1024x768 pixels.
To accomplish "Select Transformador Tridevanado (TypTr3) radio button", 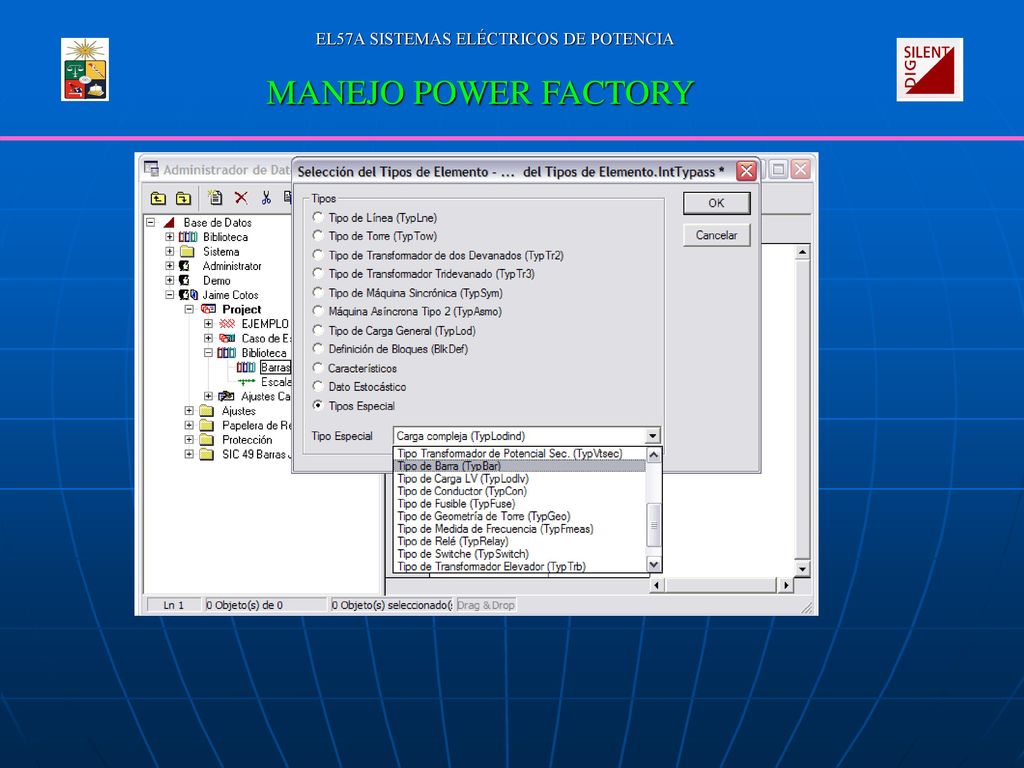I will click(318, 273).
